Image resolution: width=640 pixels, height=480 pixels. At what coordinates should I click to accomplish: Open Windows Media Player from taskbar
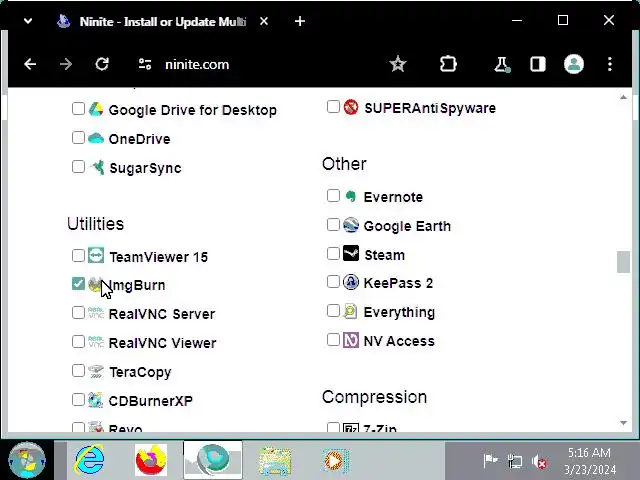[335, 461]
